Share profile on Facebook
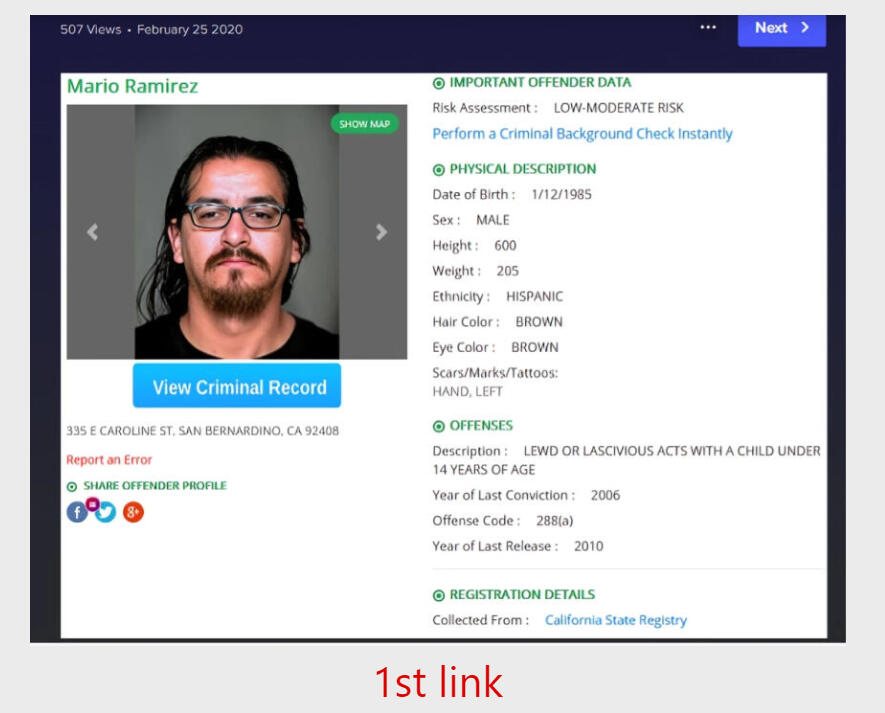This screenshot has width=885, height=713. tap(77, 512)
